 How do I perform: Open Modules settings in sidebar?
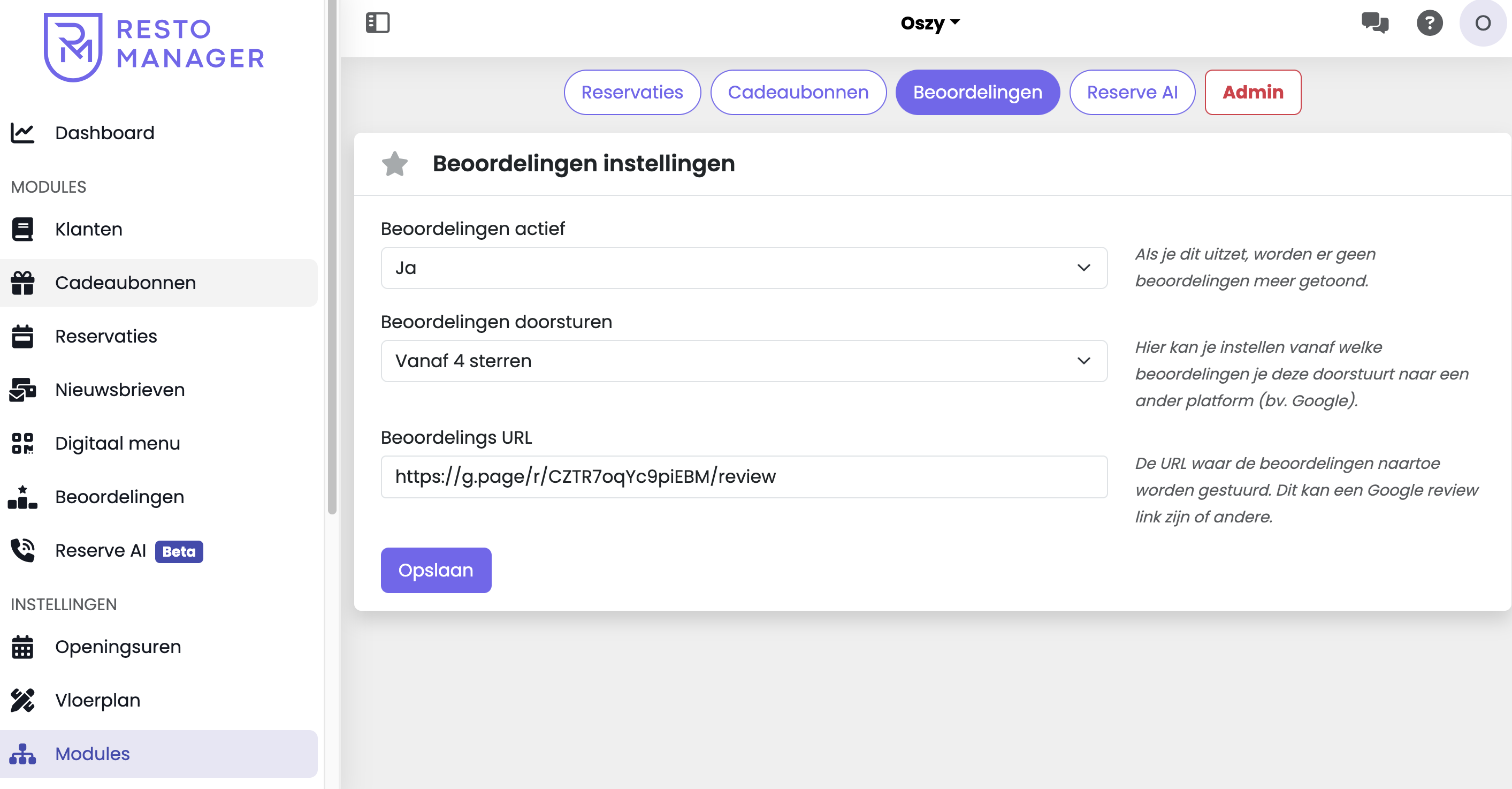coord(158,754)
